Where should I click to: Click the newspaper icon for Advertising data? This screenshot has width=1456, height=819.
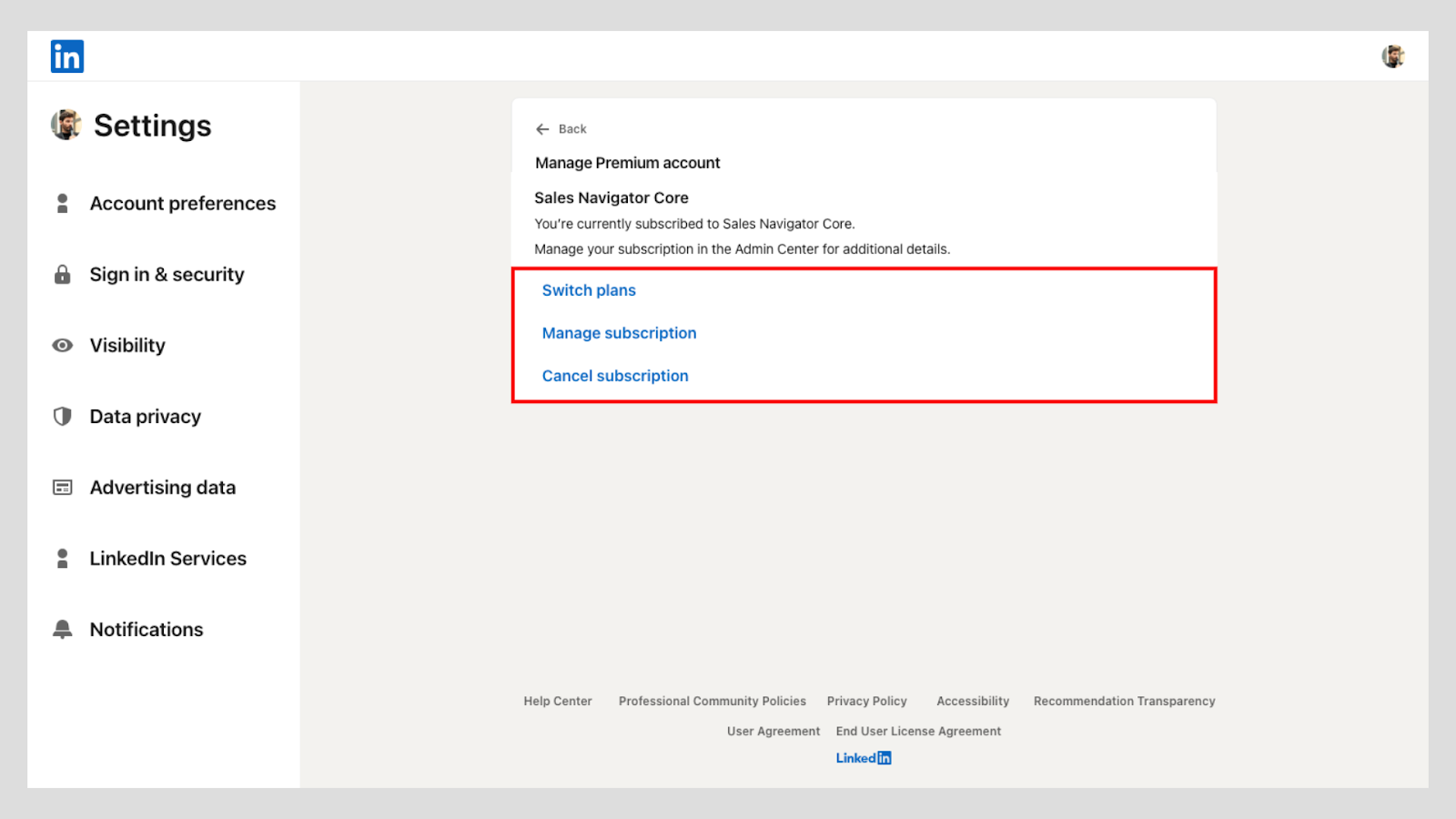(62, 487)
